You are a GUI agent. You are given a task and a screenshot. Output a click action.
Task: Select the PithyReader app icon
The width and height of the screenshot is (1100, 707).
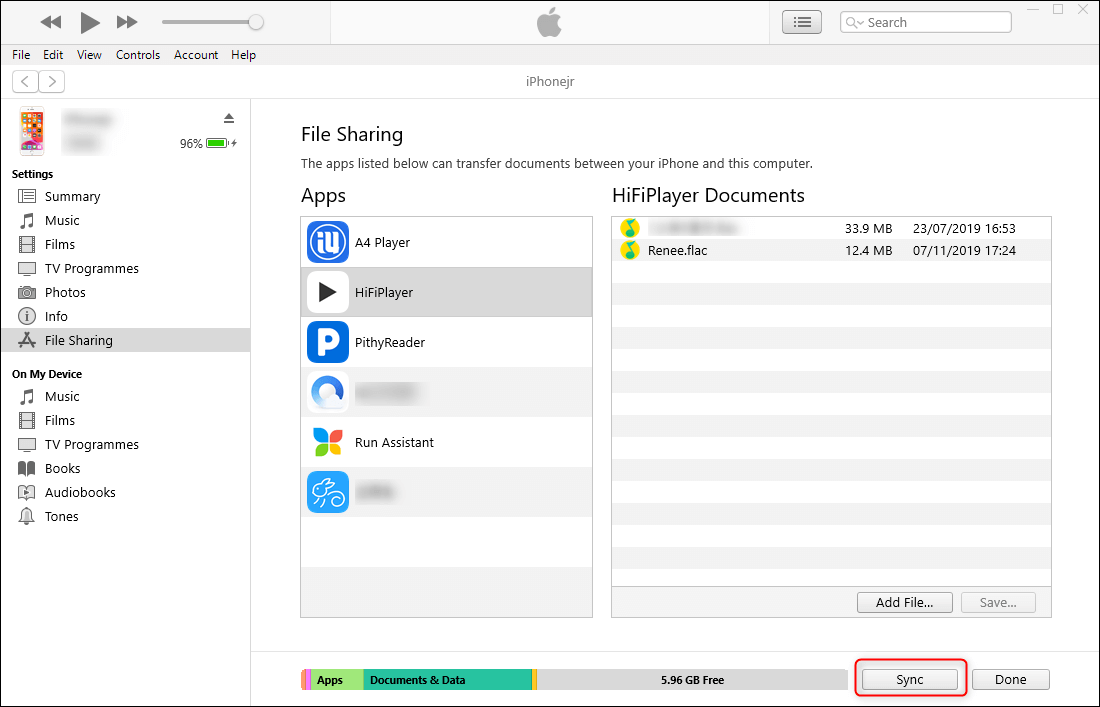328,342
